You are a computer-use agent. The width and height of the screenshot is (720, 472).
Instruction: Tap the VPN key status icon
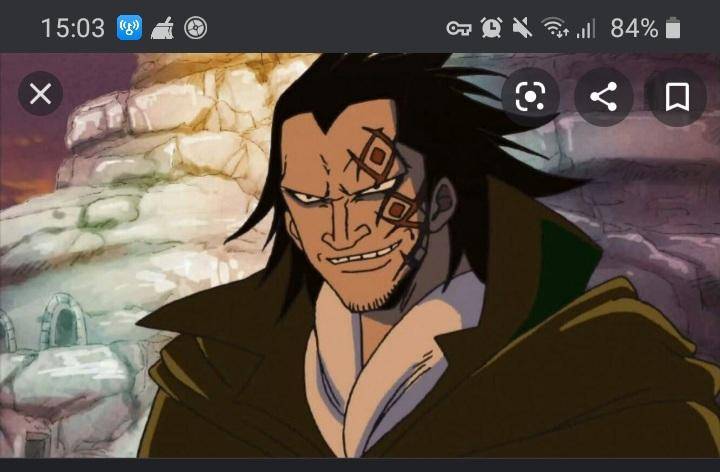pos(459,28)
